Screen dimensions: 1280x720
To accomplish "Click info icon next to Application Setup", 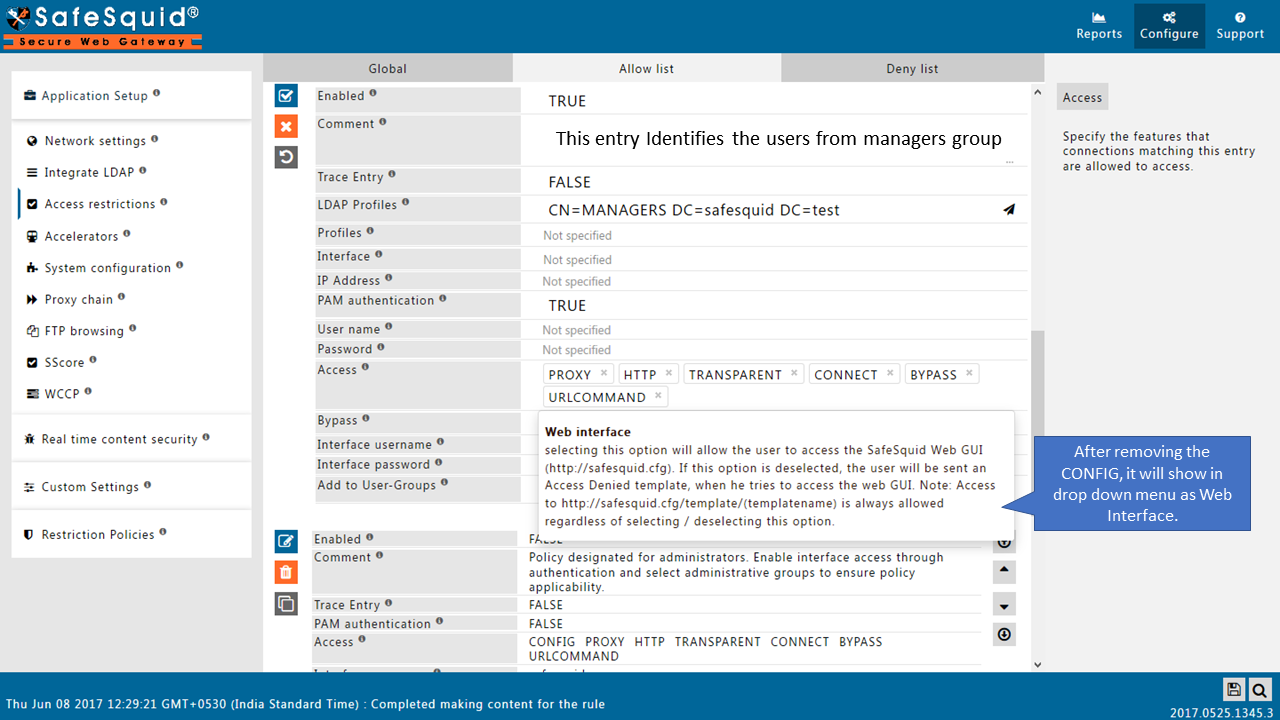I will 156,94.
